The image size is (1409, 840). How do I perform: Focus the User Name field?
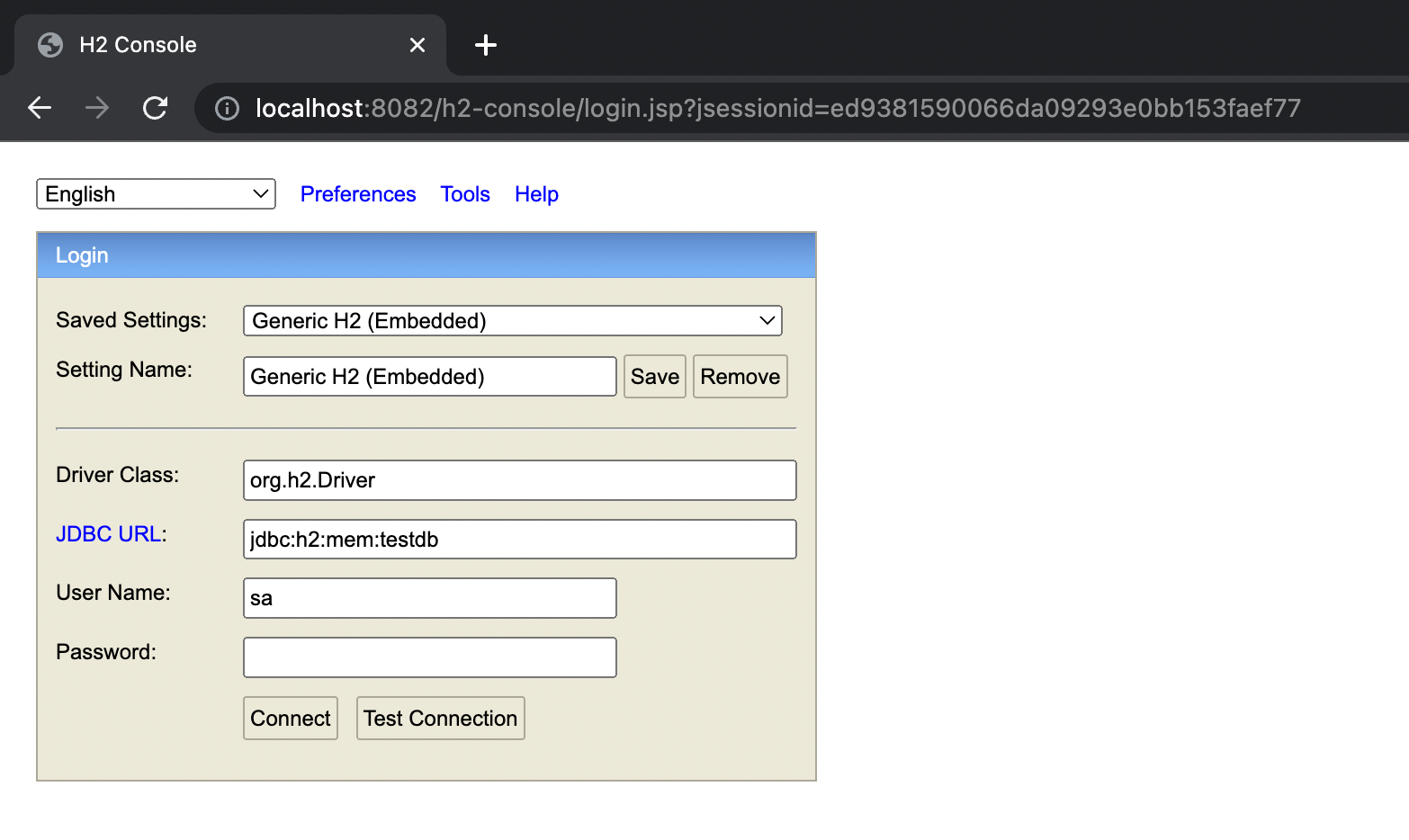[430, 598]
